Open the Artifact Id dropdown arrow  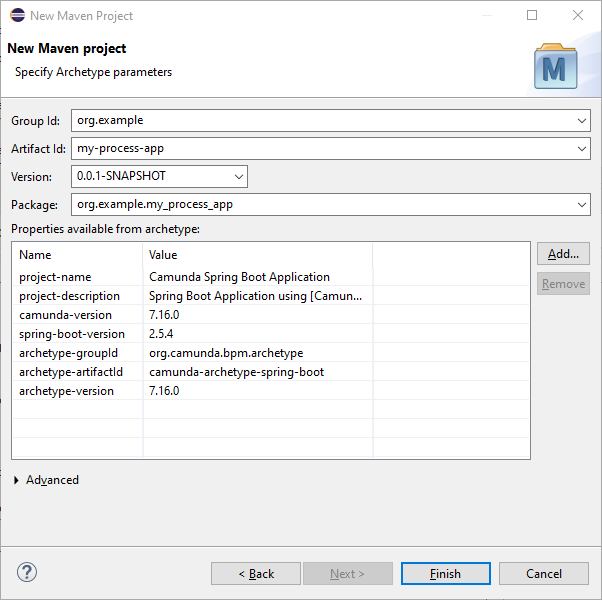pyautogui.click(x=583, y=149)
